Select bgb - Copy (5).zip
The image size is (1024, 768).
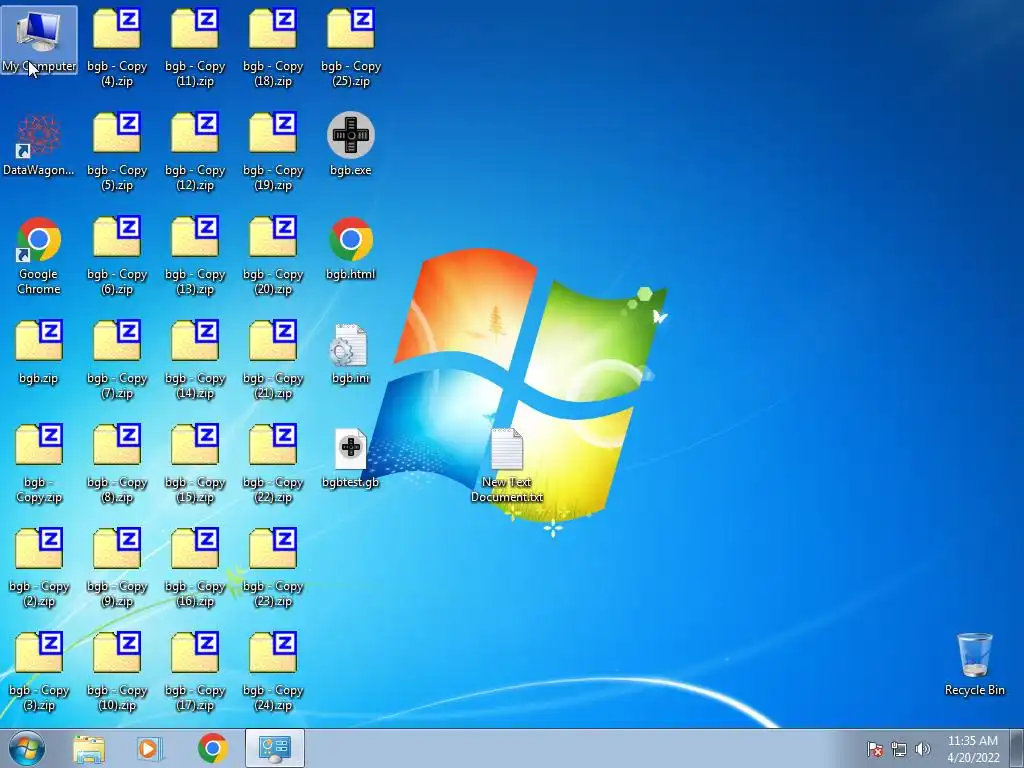tap(117, 152)
